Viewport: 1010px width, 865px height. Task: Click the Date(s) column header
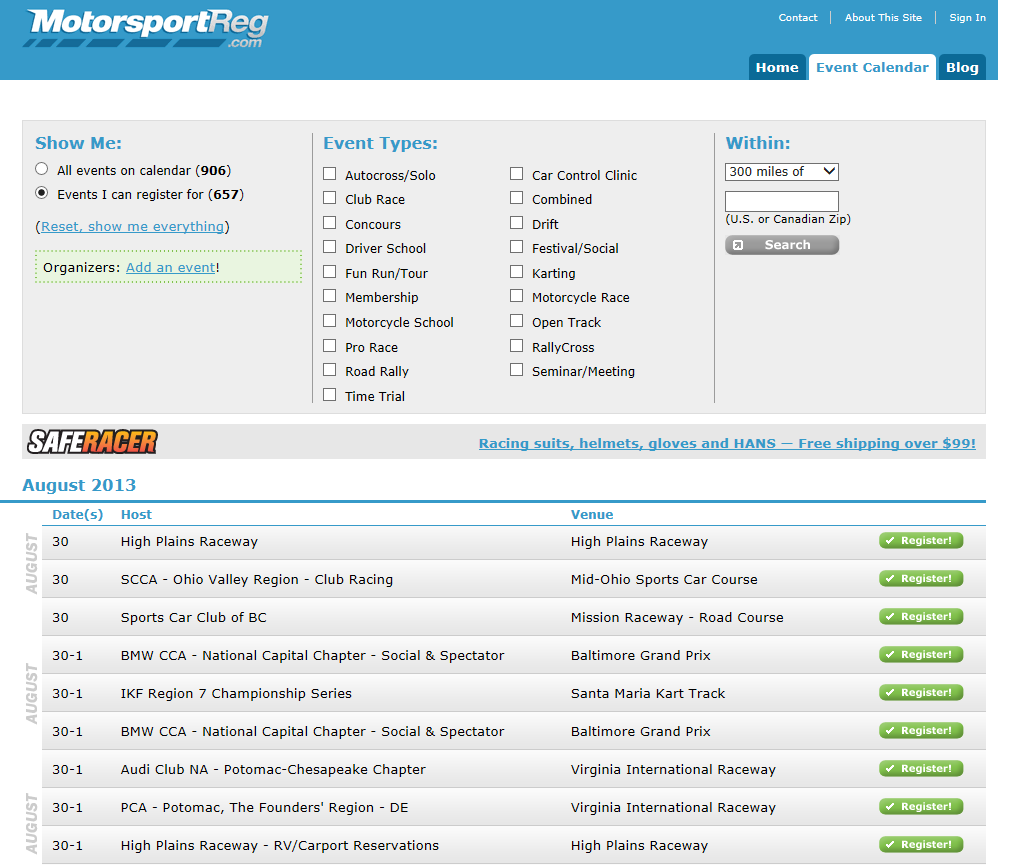(77, 515)
